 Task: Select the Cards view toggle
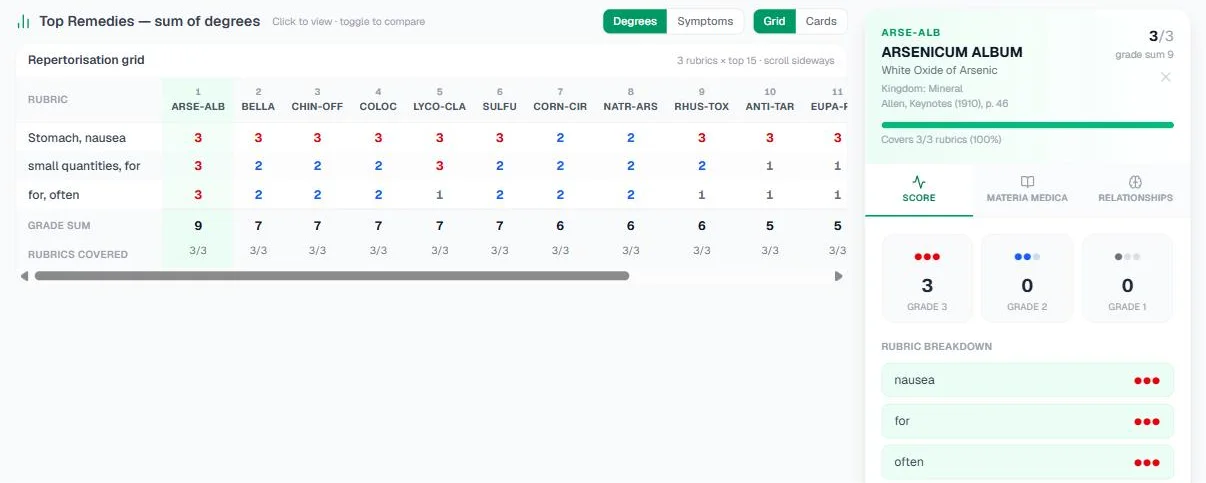(821, 21)
